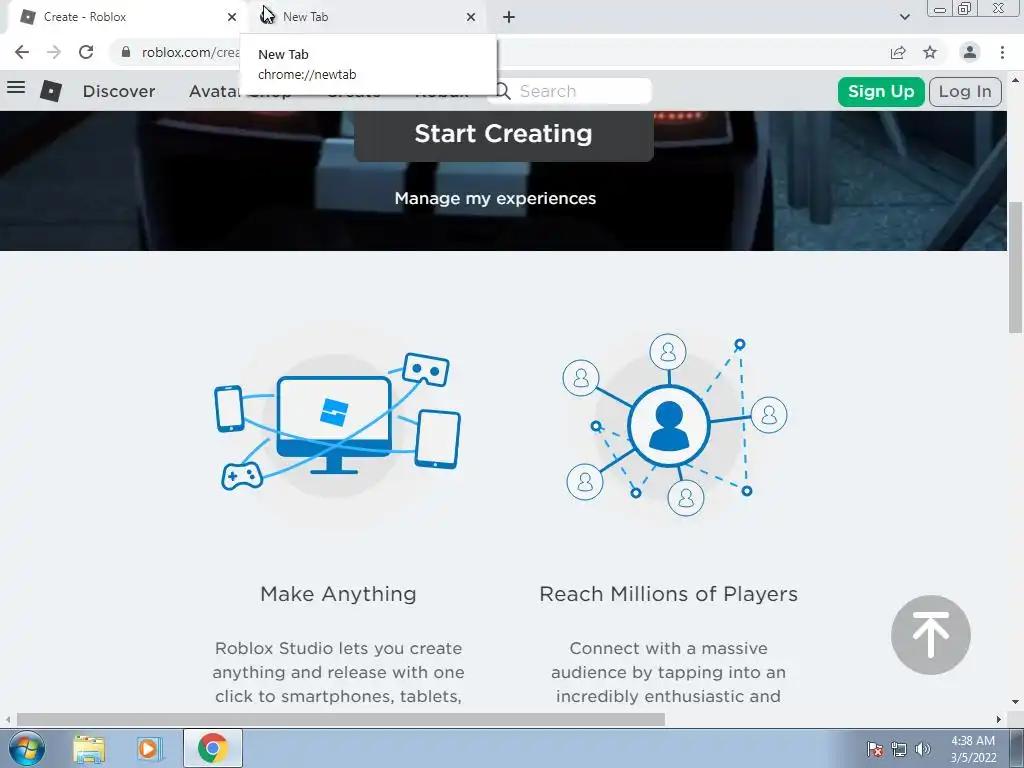Screen dimensions: 1024x768
Task: Click the address bar URL roblox.com
Action: [189, 52]
